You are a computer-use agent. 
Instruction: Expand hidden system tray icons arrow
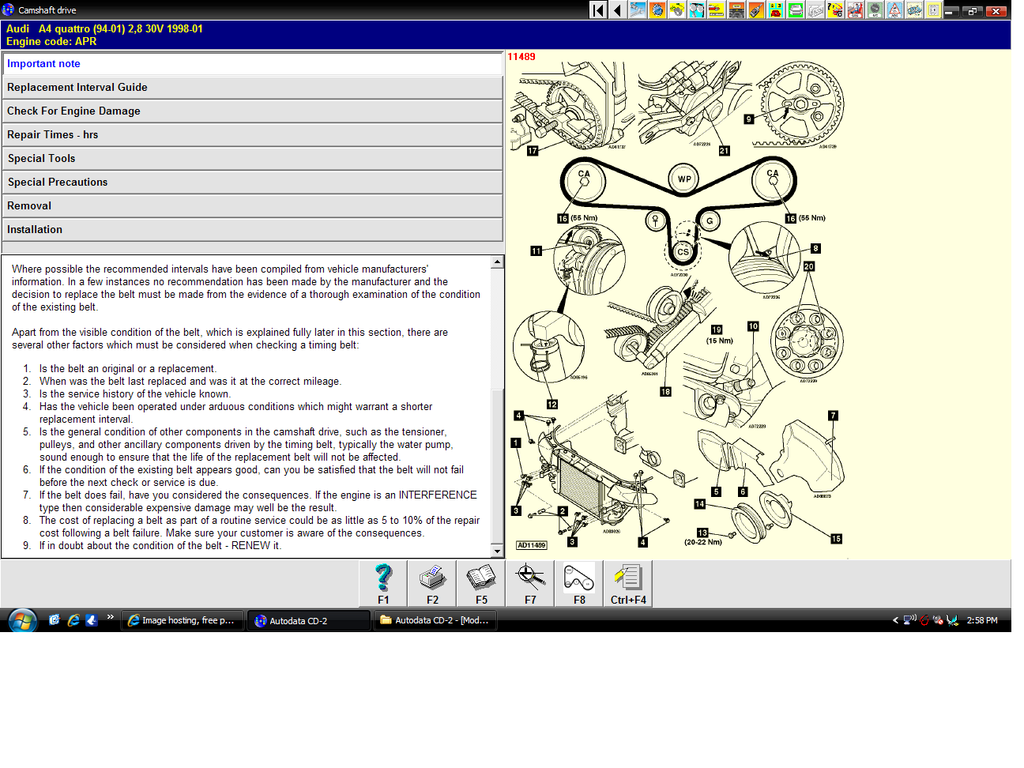point(895,620)
